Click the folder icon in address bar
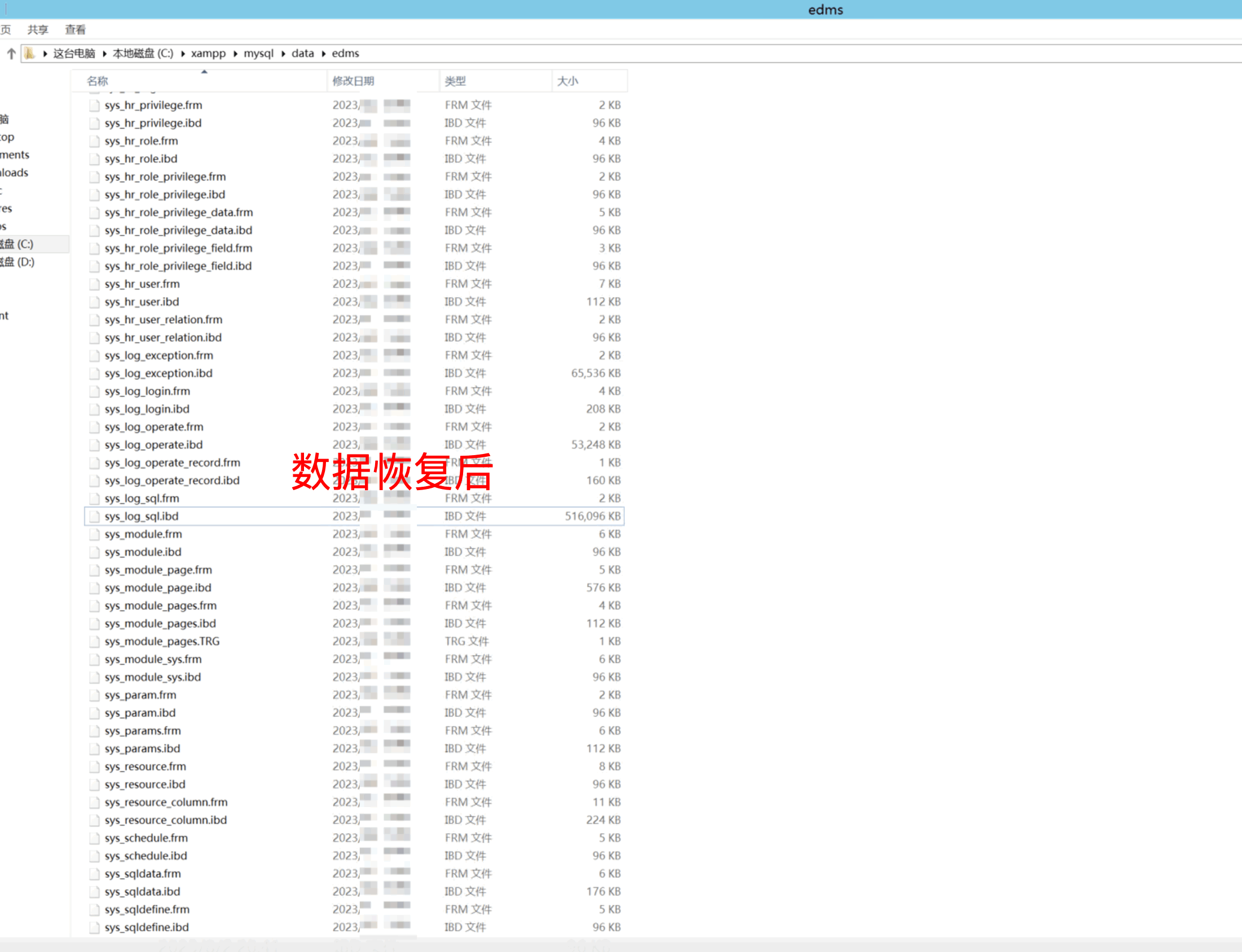 coord(29,54)
